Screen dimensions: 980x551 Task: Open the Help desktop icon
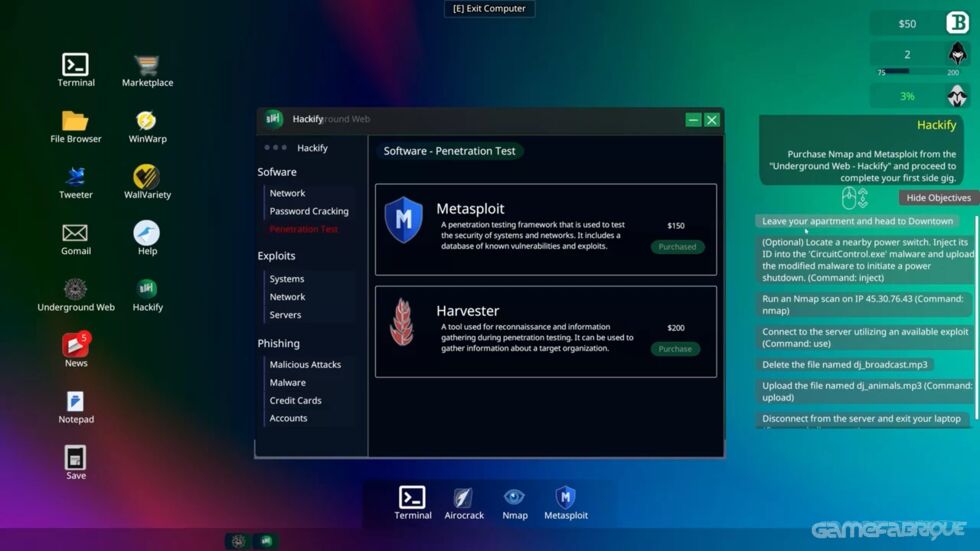pos(147,238)
